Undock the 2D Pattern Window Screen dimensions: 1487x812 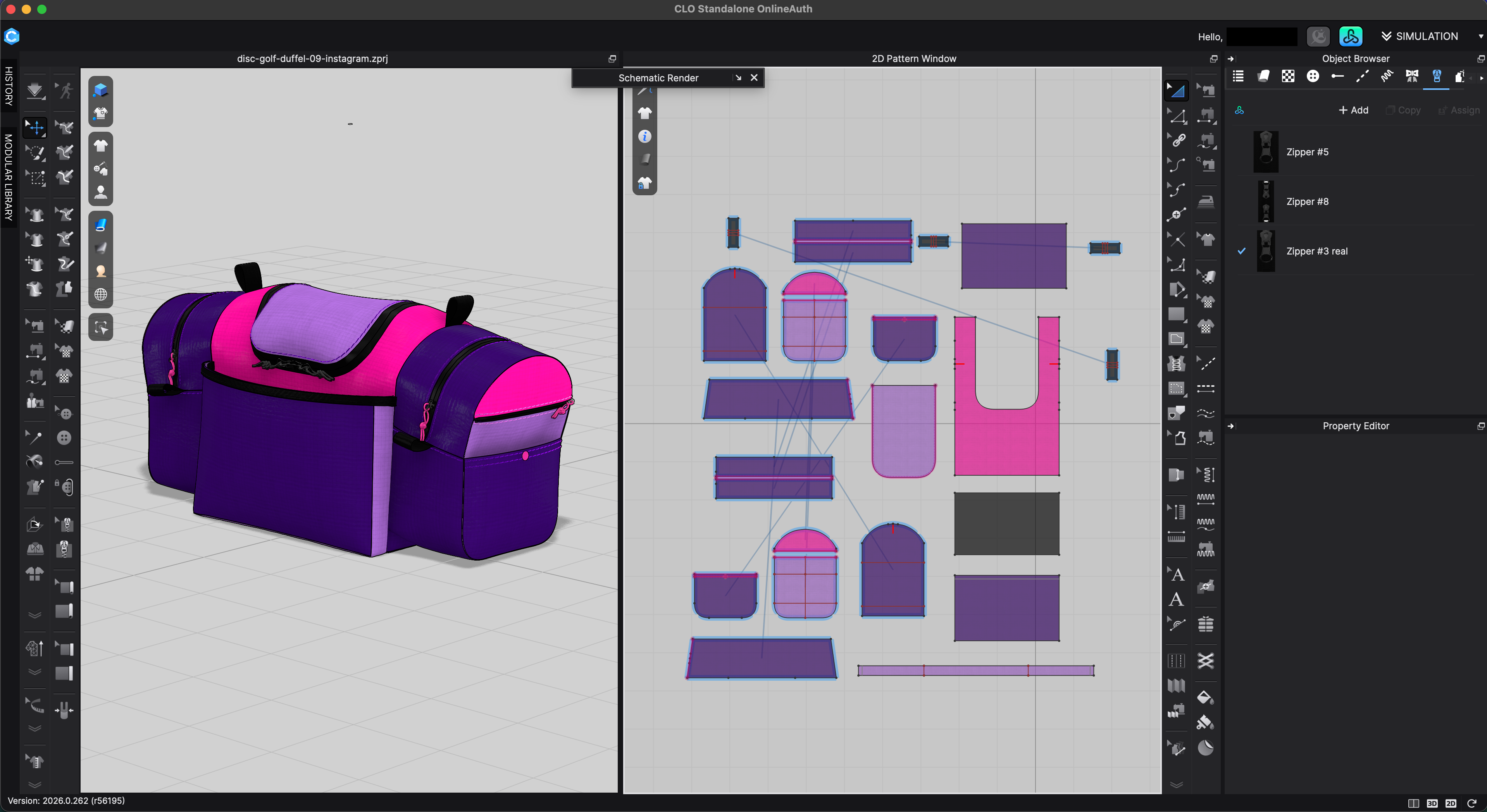[1213, 59]
